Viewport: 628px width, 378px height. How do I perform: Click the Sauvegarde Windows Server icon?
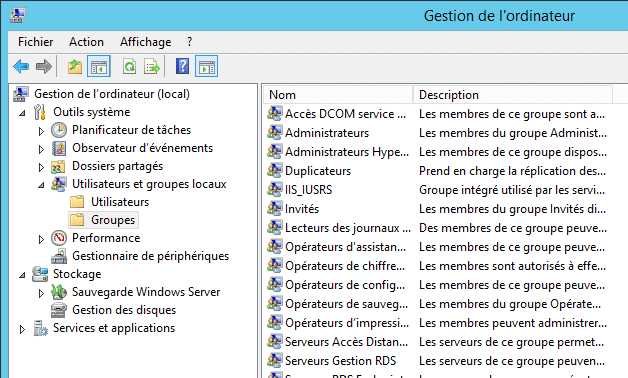[x=59, y=292]
